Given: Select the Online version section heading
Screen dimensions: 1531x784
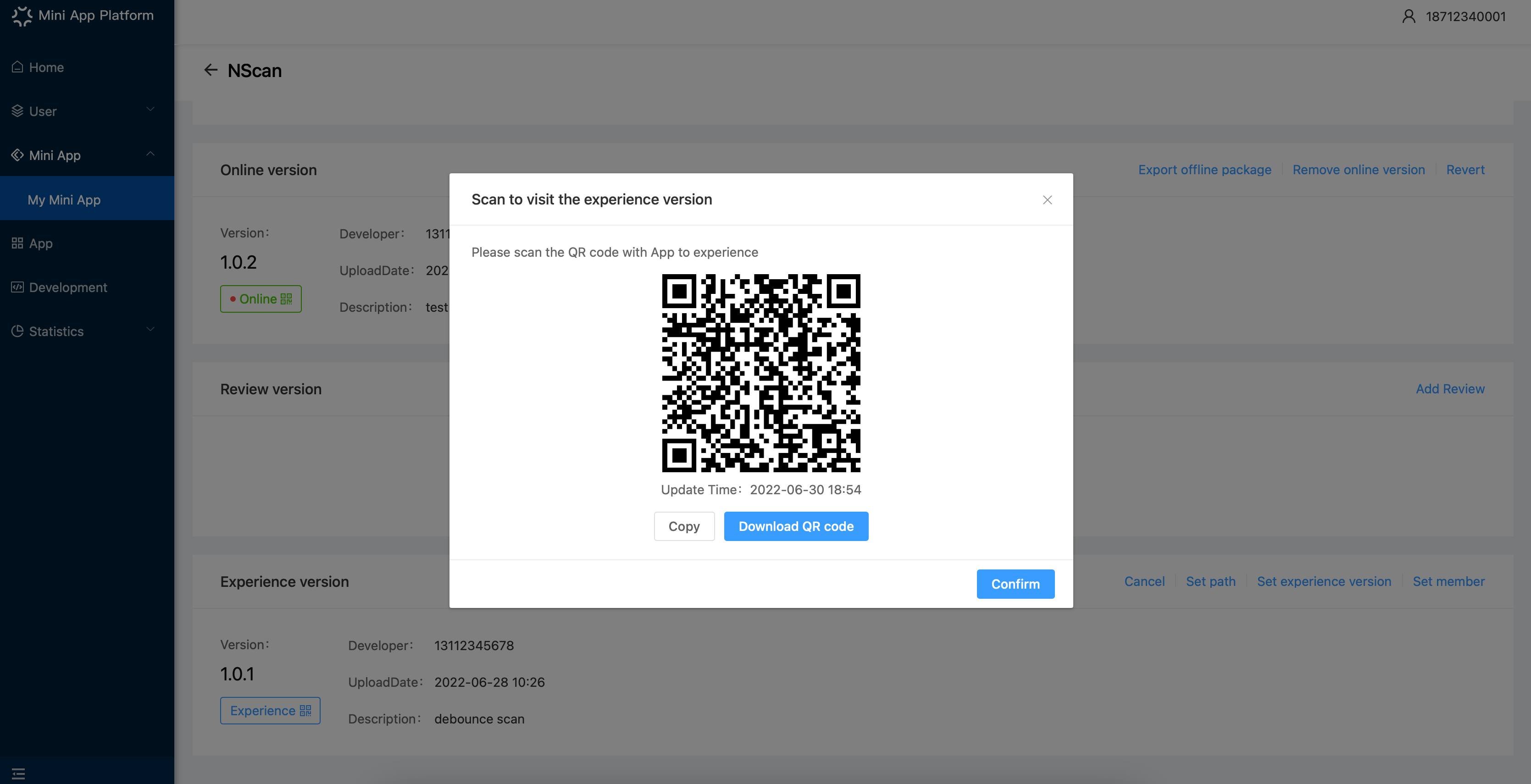Looking at the screenshot, I should (x=269, y=170).
